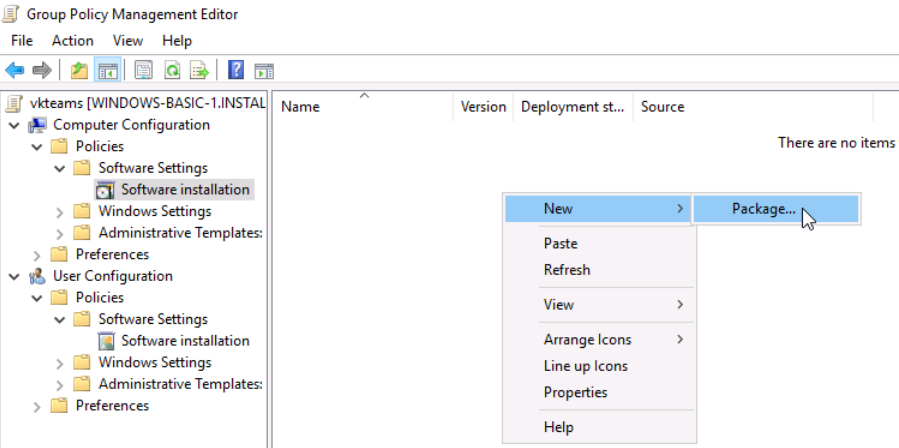The height and width of the screenshot is (448, 899).
Task: Select Administrative Templates under Computer Configuration
Action: 179,233
